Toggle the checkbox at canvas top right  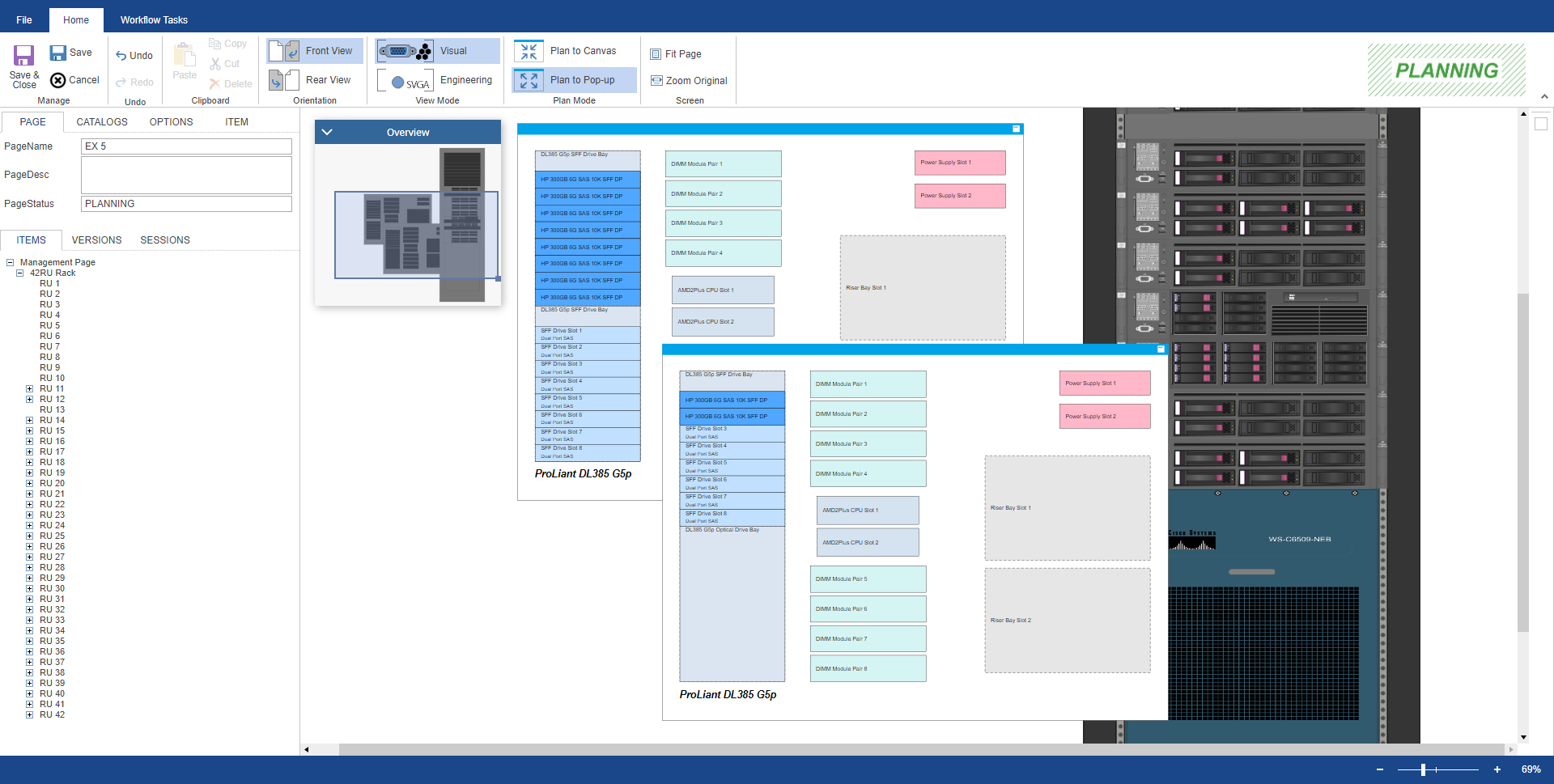[1541, 124]
